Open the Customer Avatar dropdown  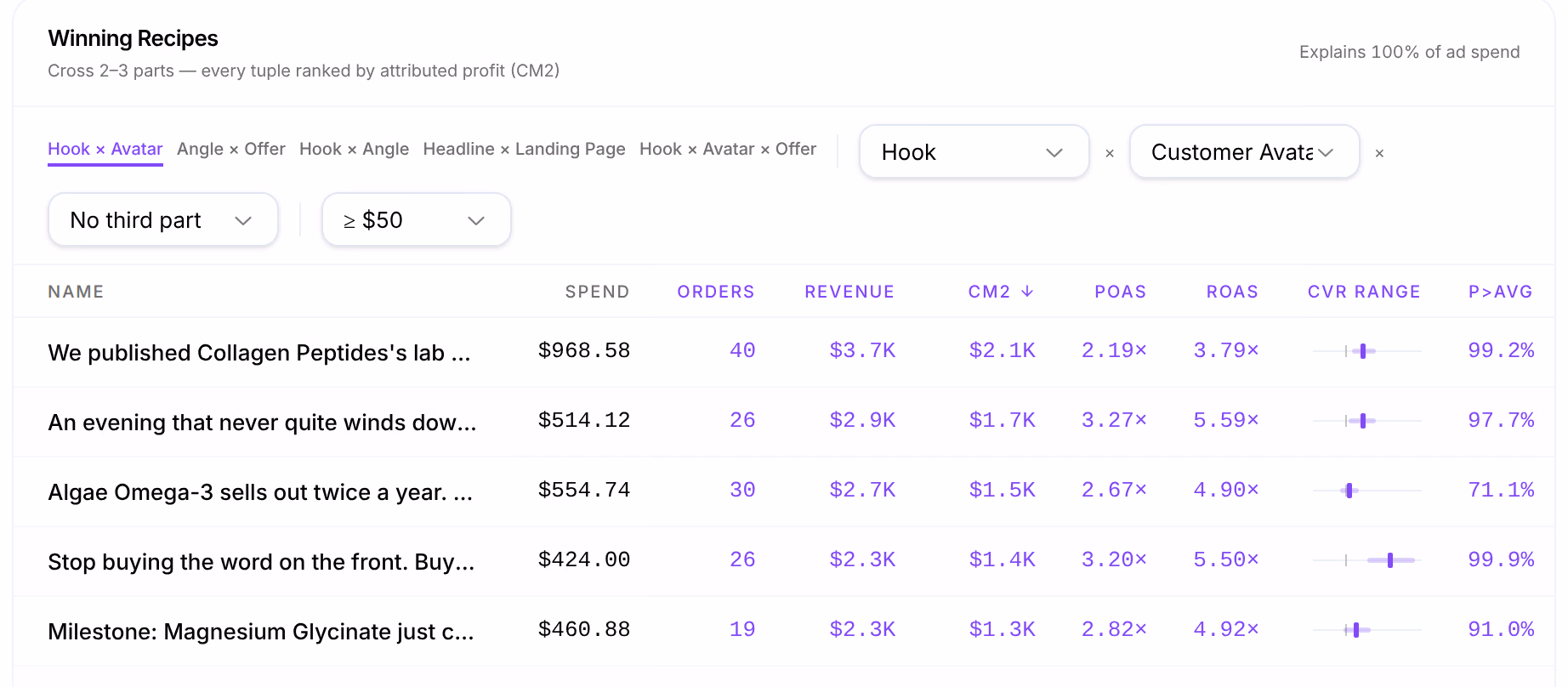click(1244, 152)
